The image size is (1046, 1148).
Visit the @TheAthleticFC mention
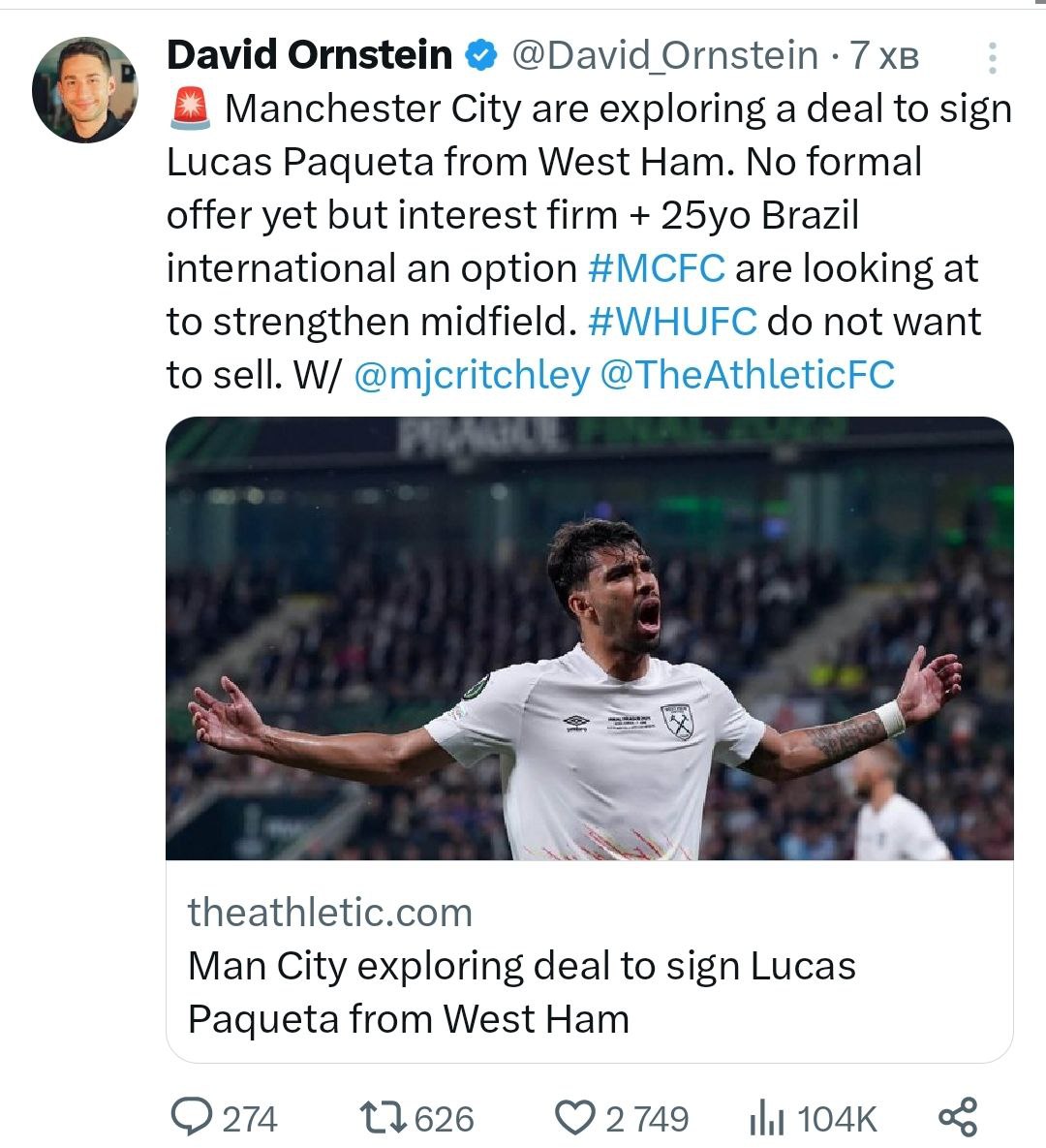pos(748,375)
